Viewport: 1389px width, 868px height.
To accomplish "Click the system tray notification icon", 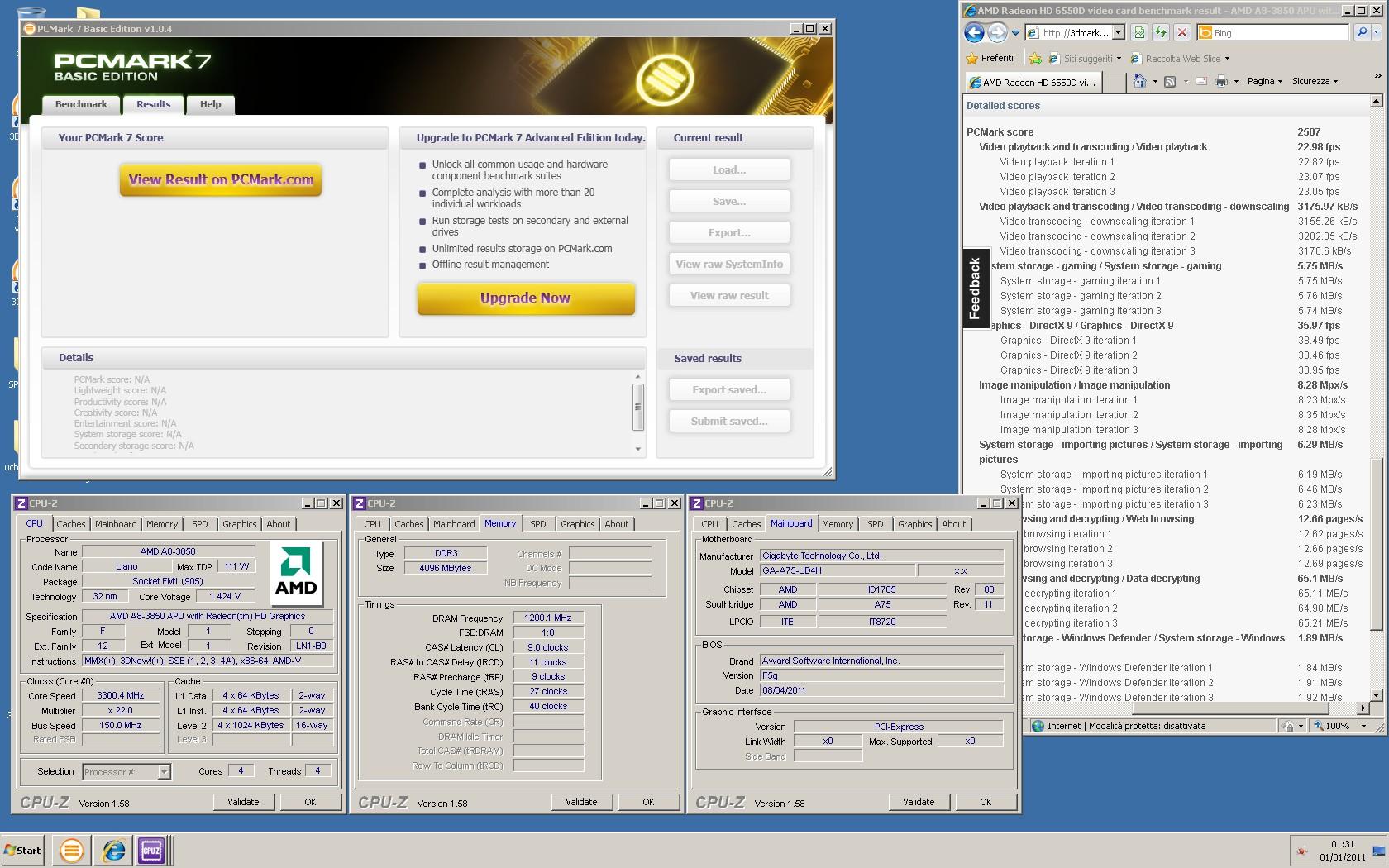I will [1303, 851].
